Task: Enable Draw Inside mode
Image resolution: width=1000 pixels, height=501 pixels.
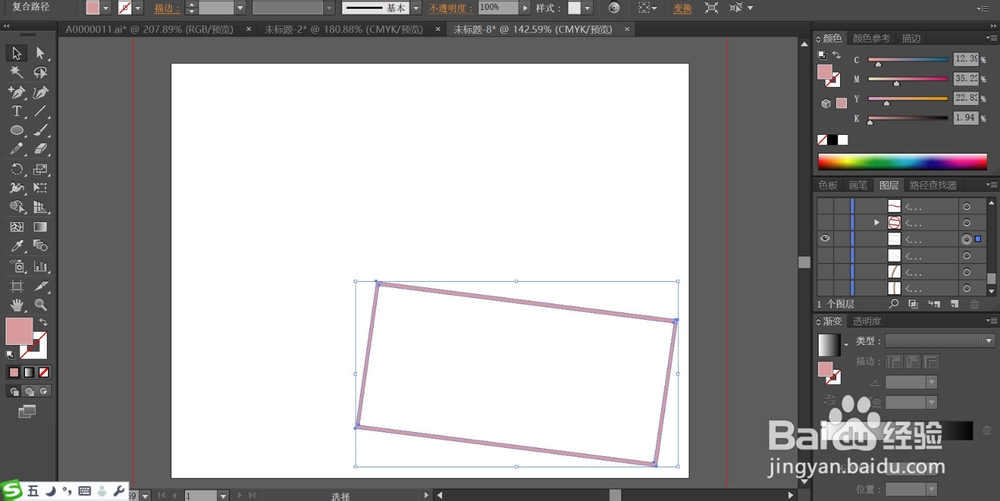Action: coord(43,391)
